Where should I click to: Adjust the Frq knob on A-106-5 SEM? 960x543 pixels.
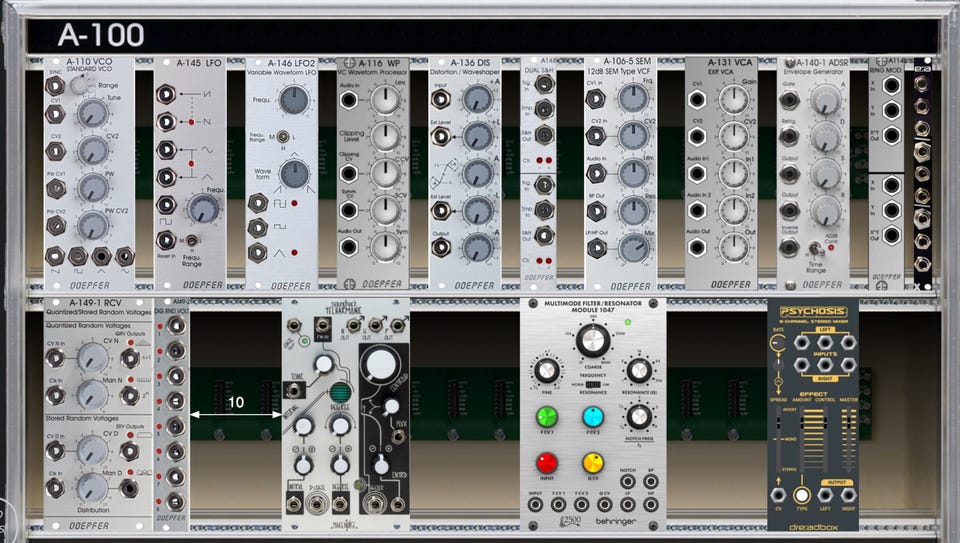(632, 99)
